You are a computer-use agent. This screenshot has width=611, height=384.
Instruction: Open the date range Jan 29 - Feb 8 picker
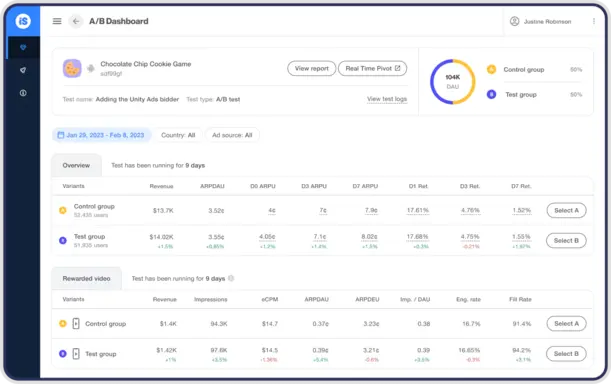tap(101, 135)
